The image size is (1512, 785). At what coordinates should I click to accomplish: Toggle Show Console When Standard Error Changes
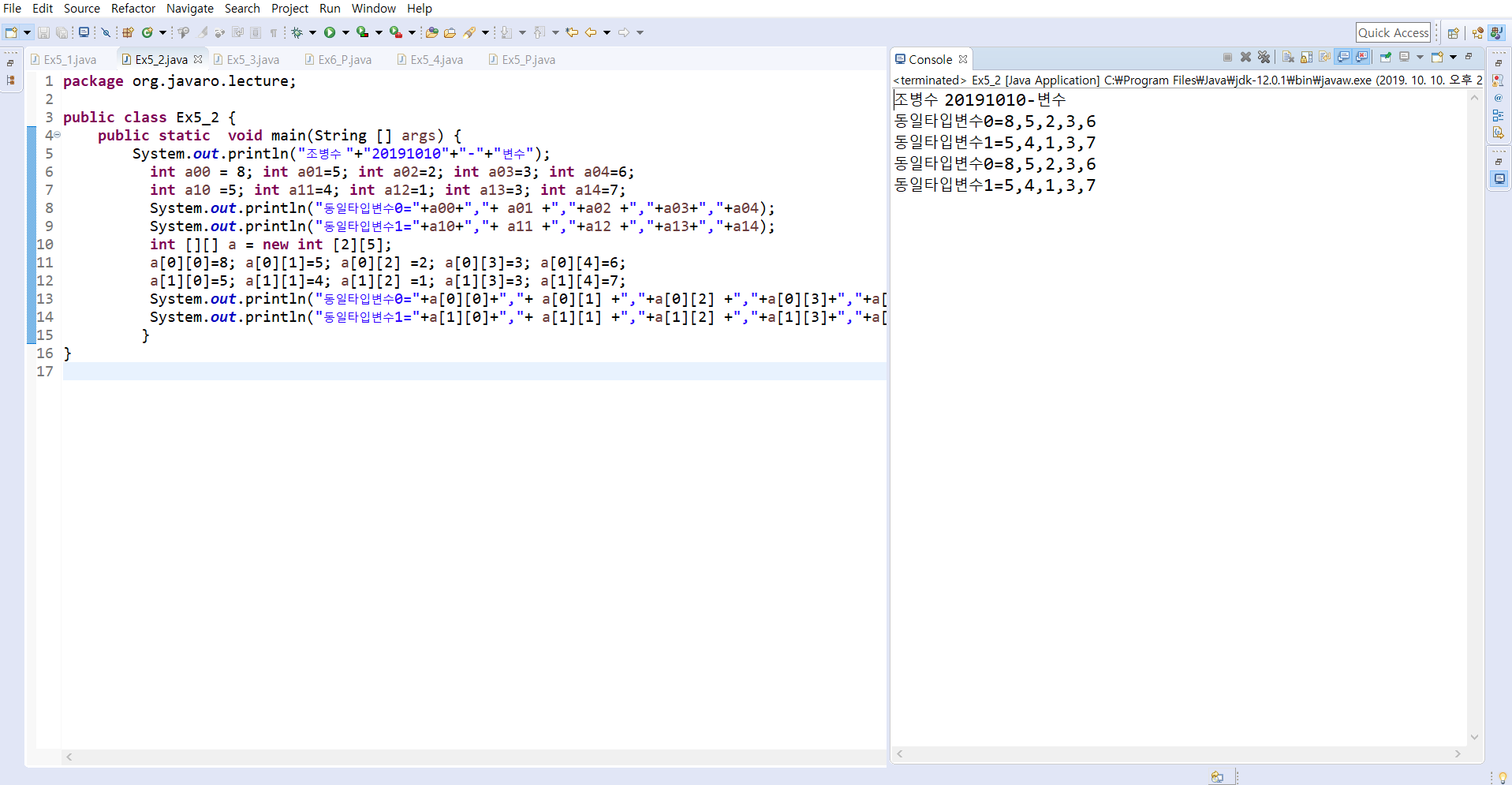[1361, 57]
